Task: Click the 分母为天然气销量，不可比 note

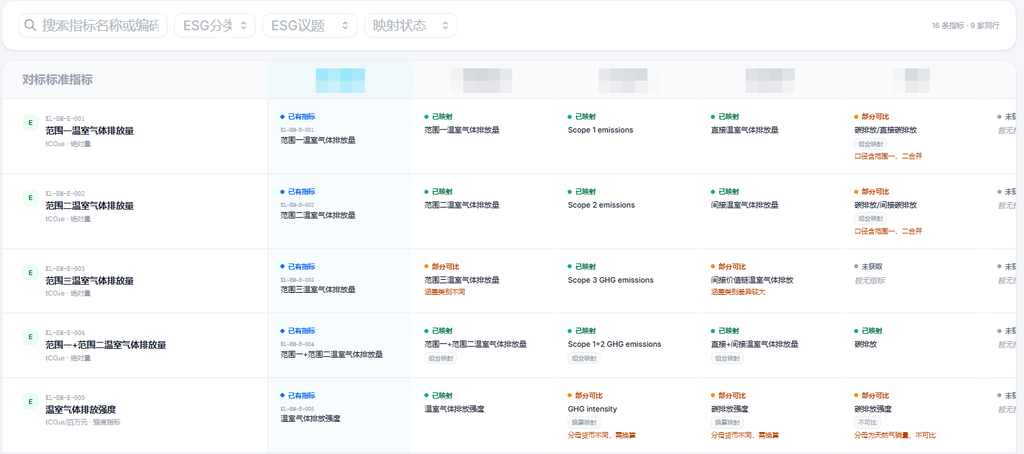Action: 894,435
